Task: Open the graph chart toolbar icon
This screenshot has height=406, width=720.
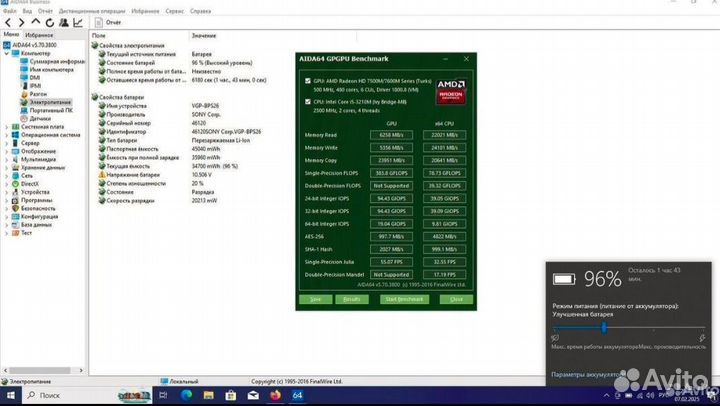Action: [78, 22]
